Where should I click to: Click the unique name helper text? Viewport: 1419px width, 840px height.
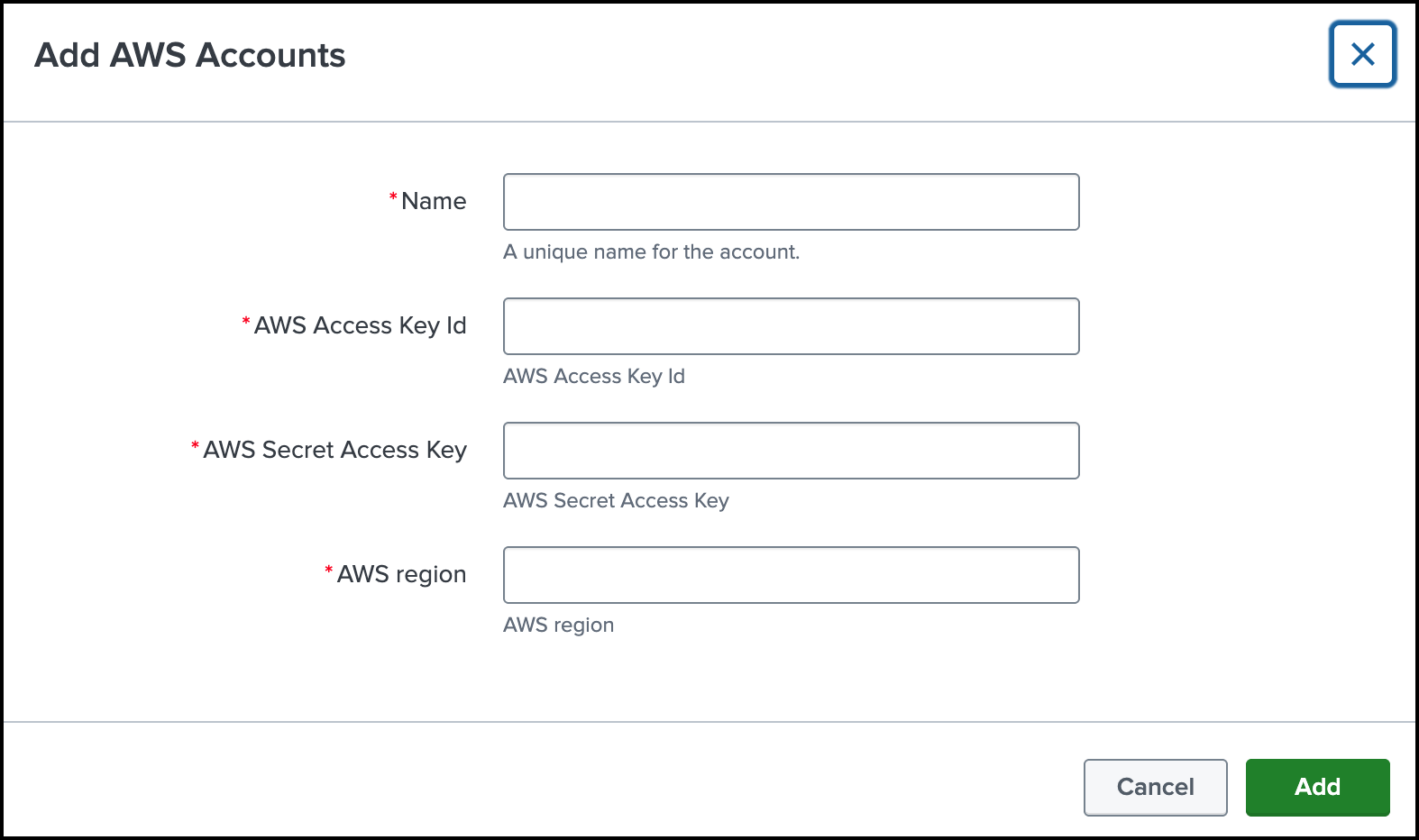click(x=652, y=252)
